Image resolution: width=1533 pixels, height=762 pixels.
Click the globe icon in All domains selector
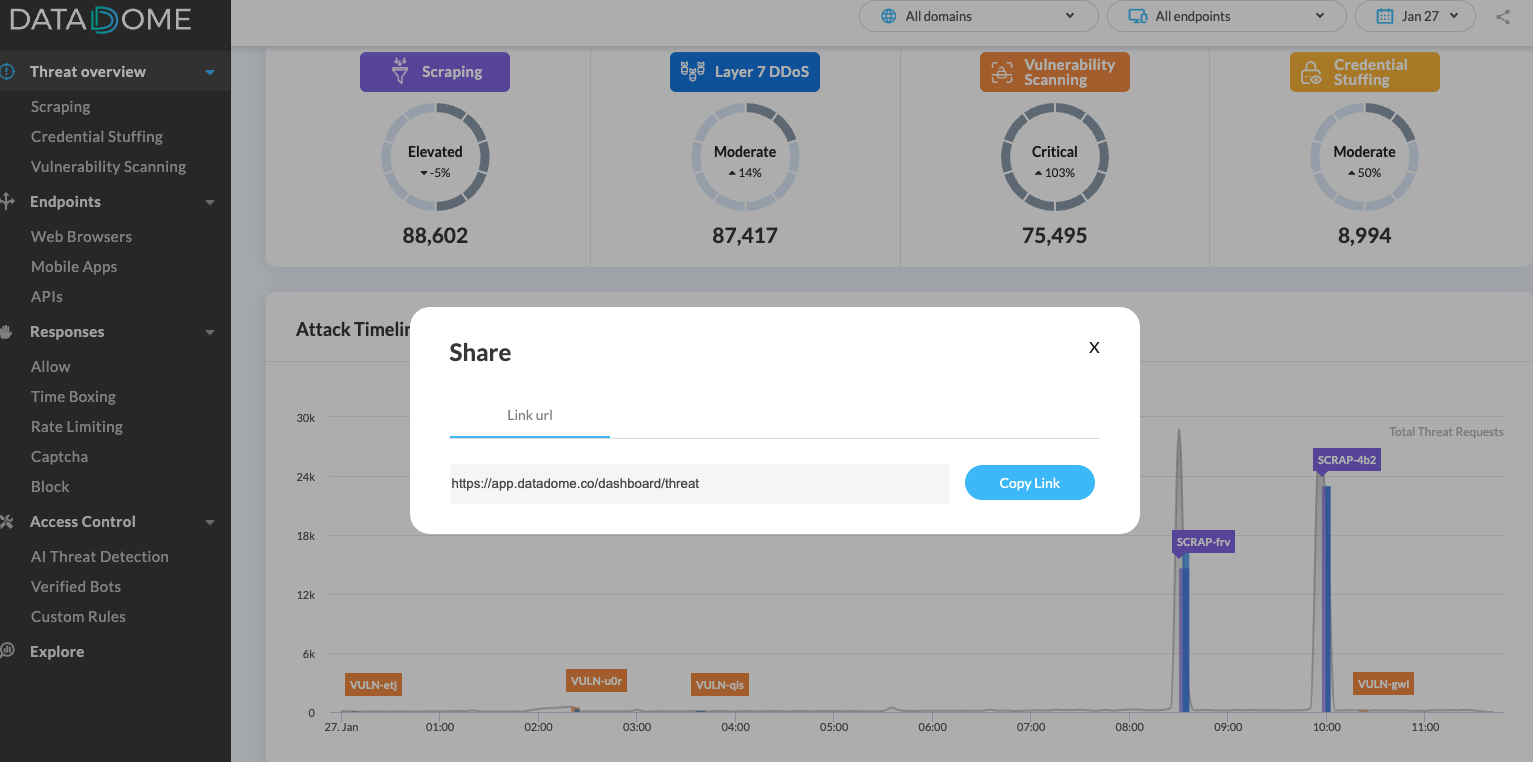(x=889, y=16)
